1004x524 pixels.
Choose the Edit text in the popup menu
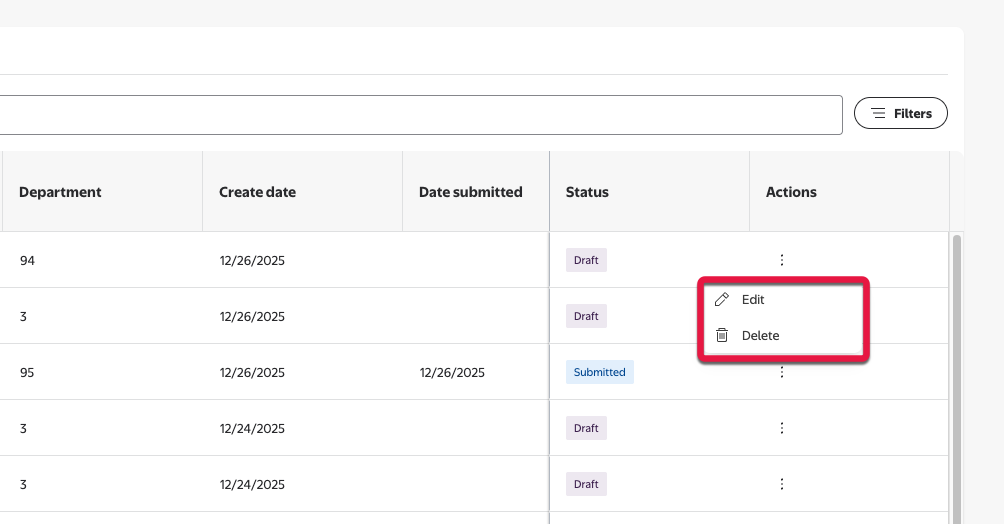[753, 300]
